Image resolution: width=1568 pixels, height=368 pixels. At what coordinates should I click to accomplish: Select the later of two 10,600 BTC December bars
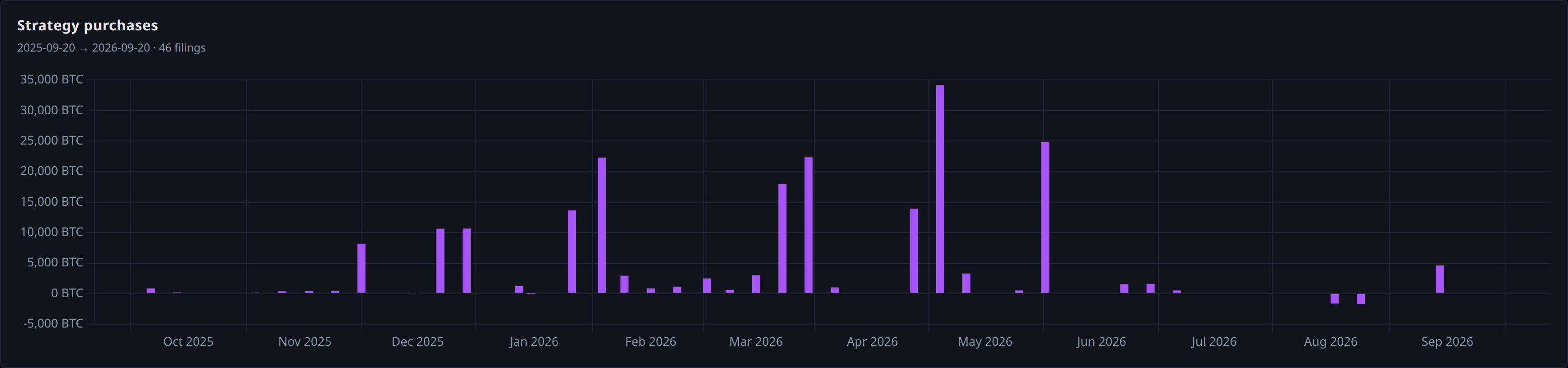coord(466,261)
